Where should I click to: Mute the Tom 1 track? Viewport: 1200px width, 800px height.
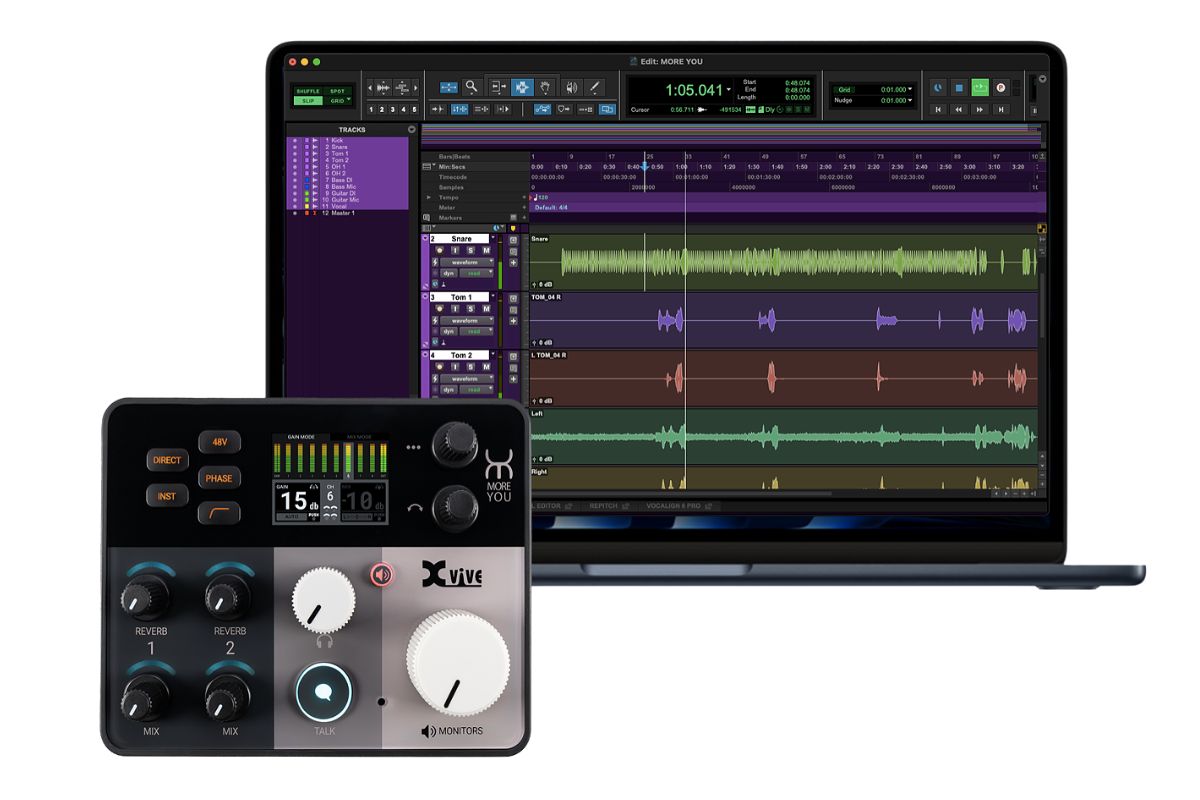(x=487, y=309)
